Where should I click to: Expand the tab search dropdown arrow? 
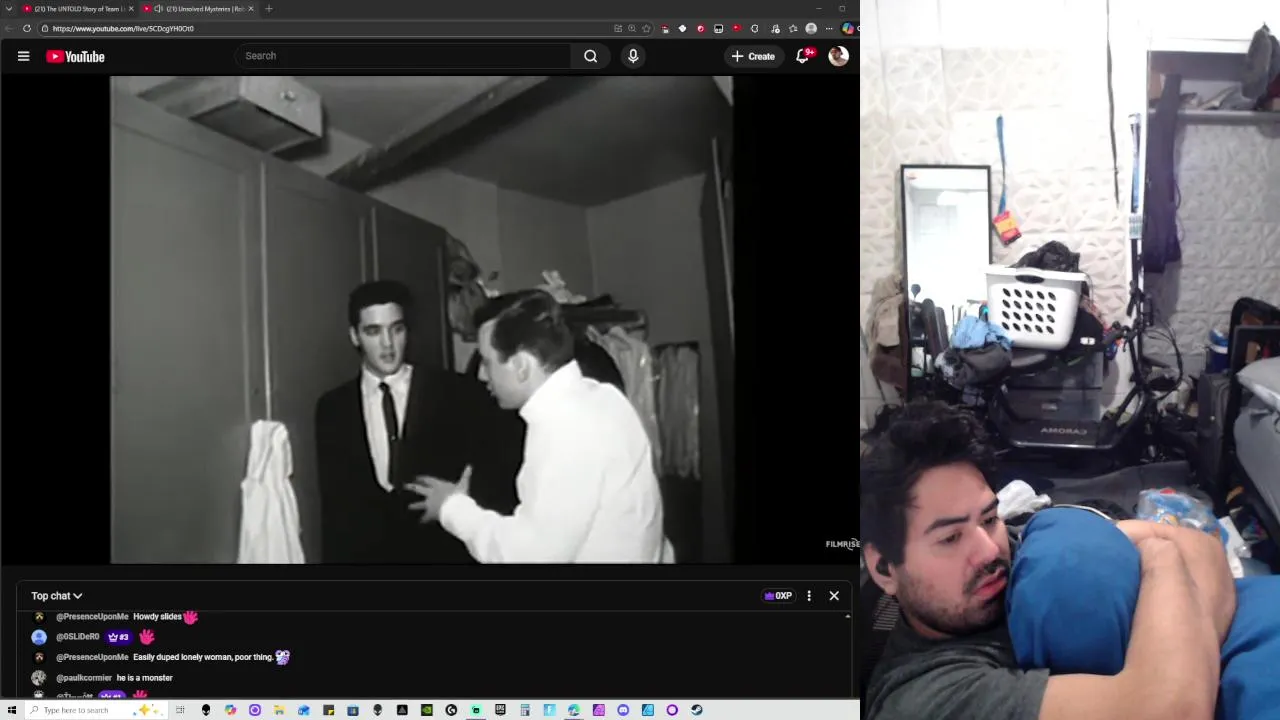click(x=9, y=9)
